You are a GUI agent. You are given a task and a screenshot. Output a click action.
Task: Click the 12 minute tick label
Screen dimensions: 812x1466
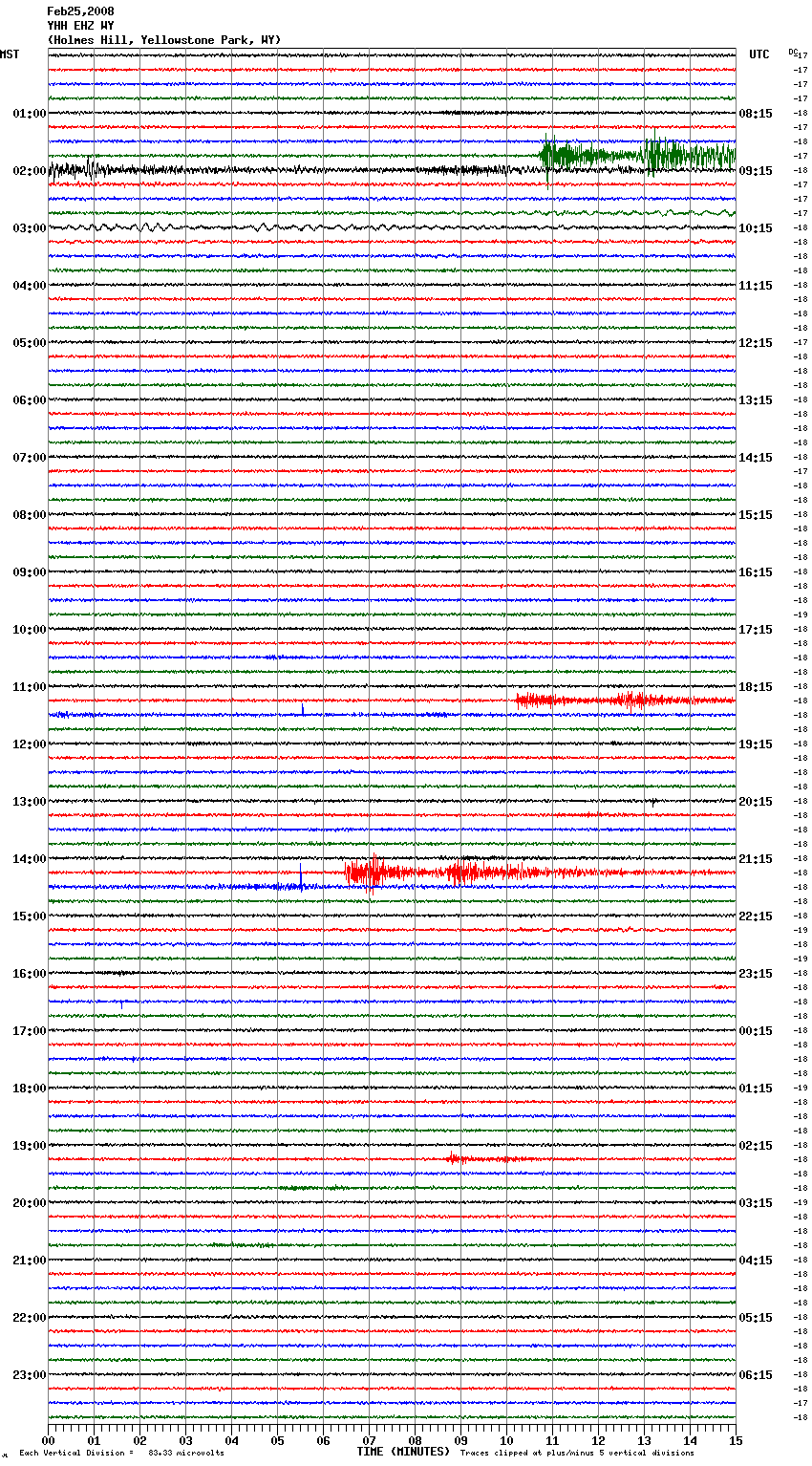pos(598,1440)
